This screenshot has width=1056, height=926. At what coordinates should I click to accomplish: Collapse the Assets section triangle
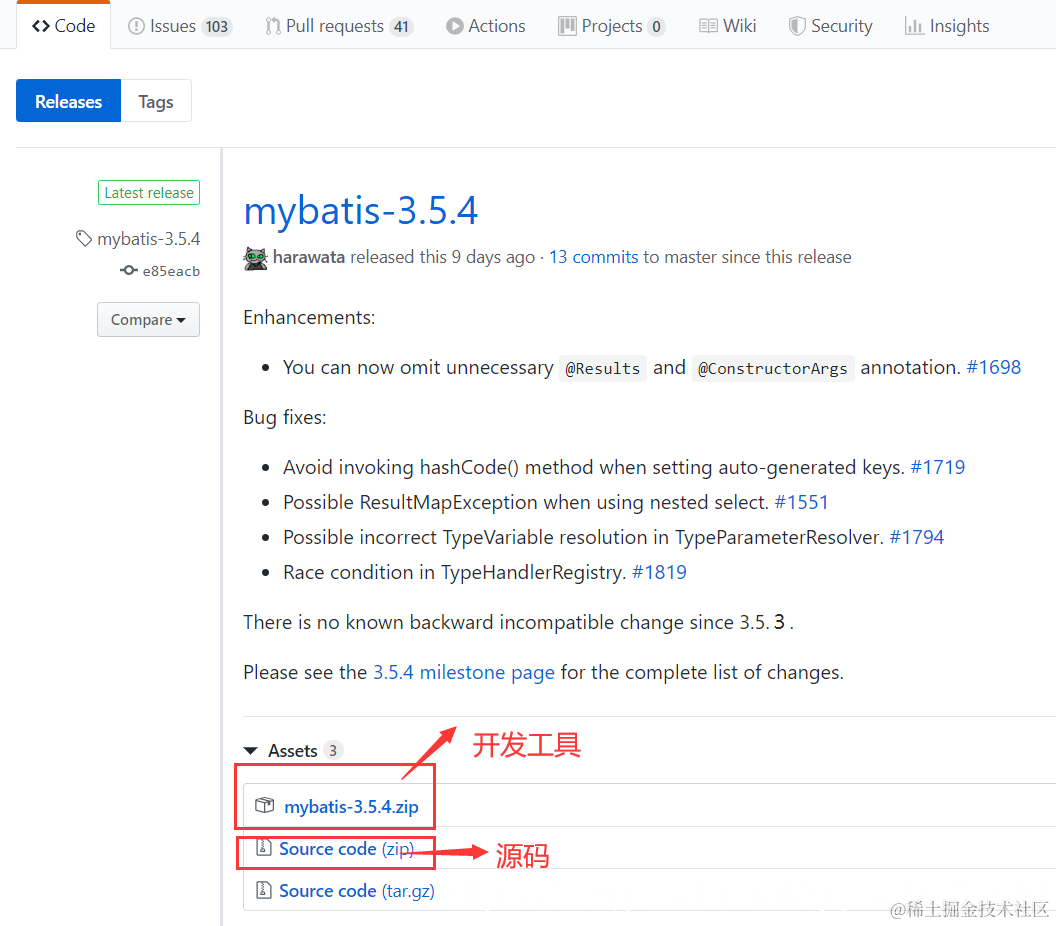251,750
